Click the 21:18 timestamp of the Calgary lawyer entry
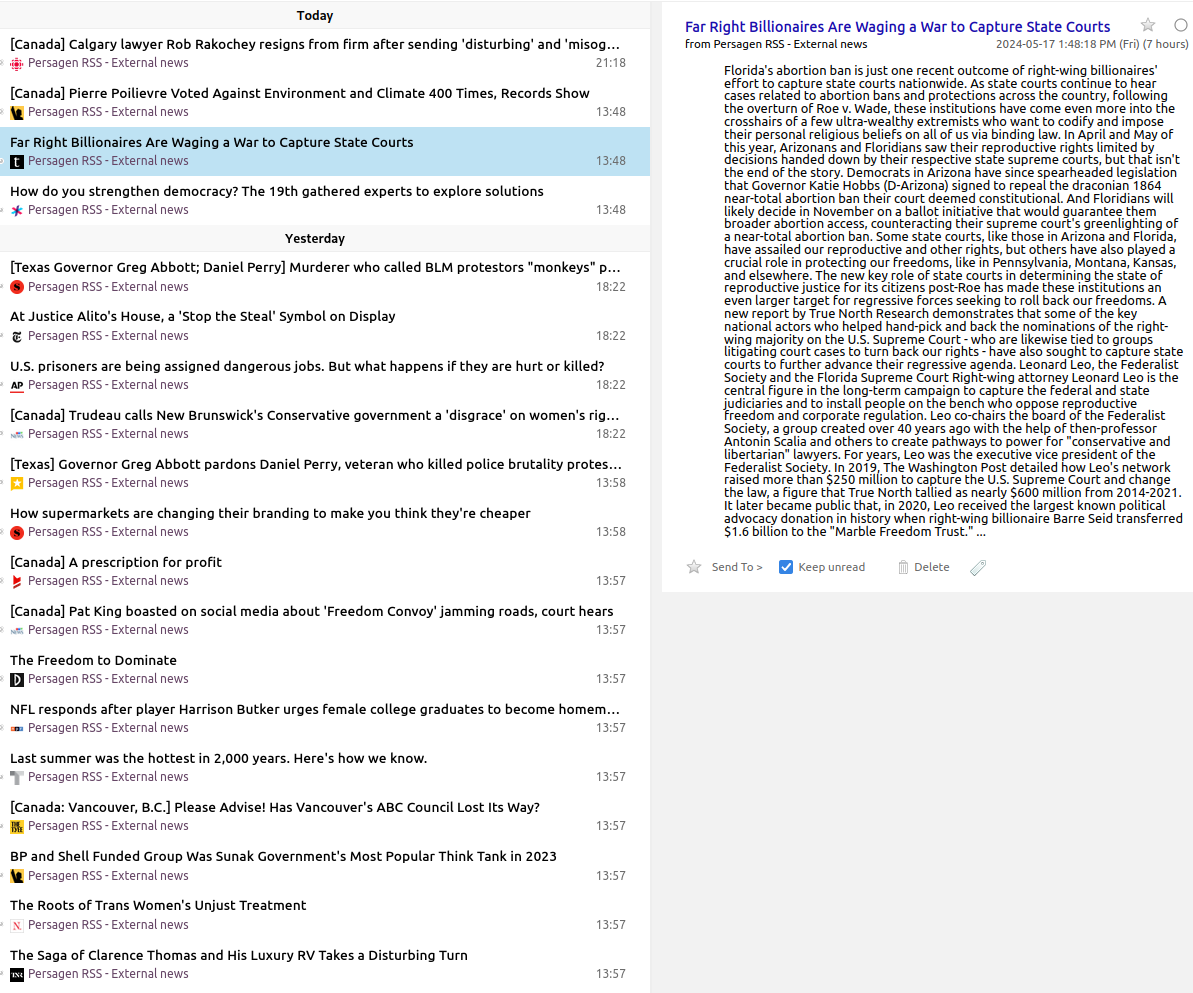Screen dimensions: 1193x993 click(x=611, y=63)
